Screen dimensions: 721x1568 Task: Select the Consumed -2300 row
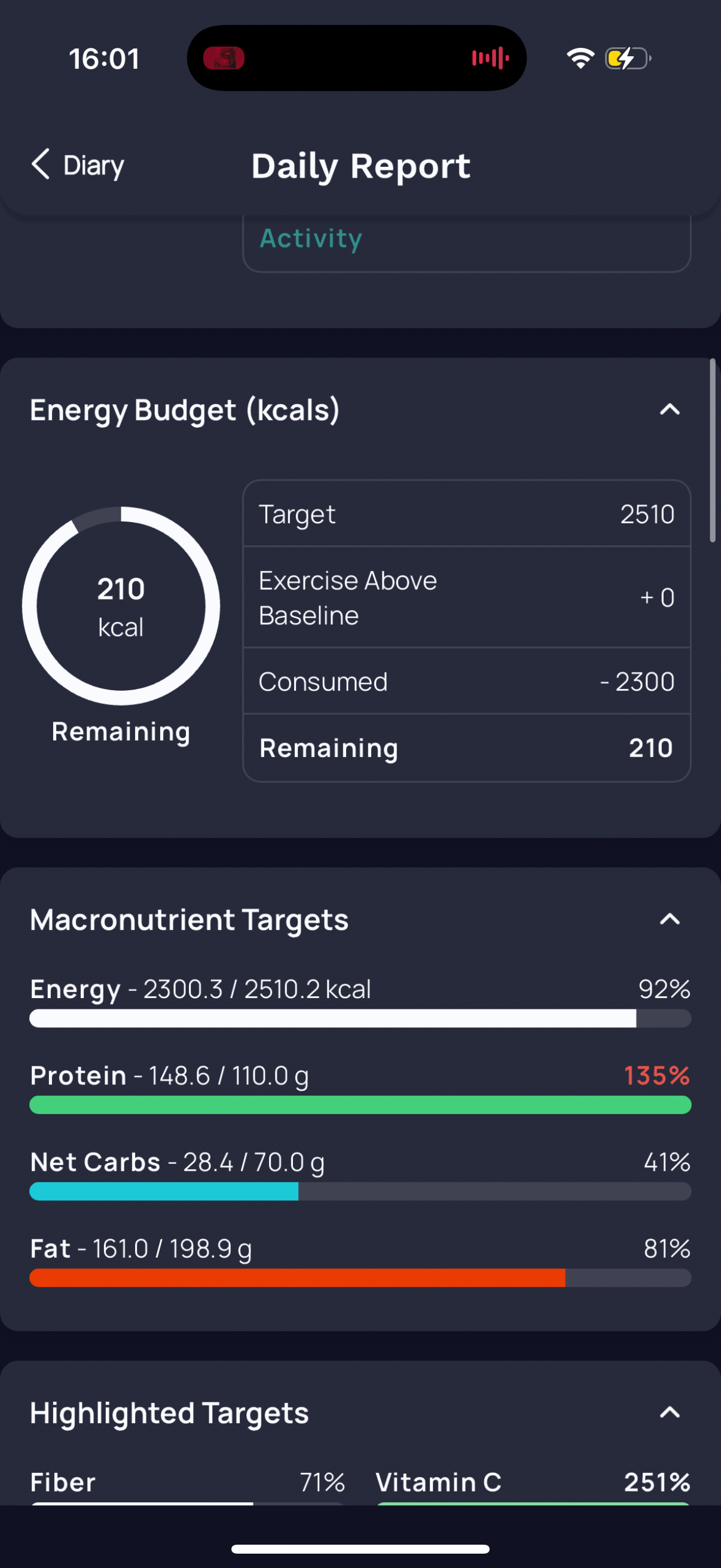point(467,681)
